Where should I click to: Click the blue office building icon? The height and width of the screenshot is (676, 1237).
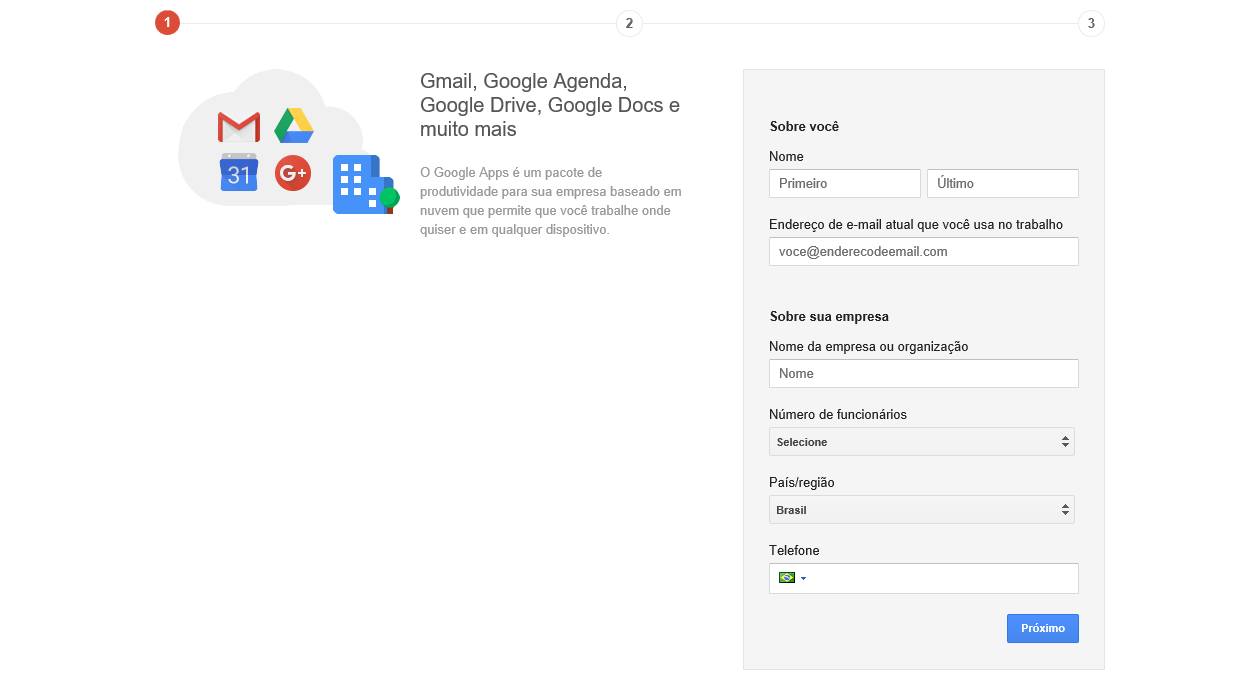click(x=364, y=185)
